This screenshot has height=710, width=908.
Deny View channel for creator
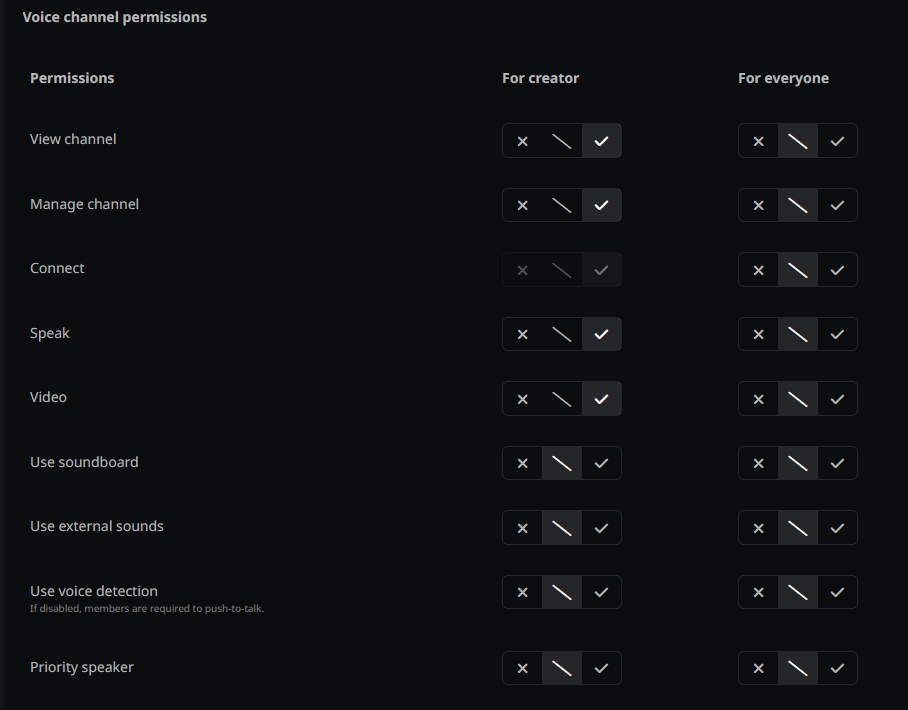tap(522, 141)
